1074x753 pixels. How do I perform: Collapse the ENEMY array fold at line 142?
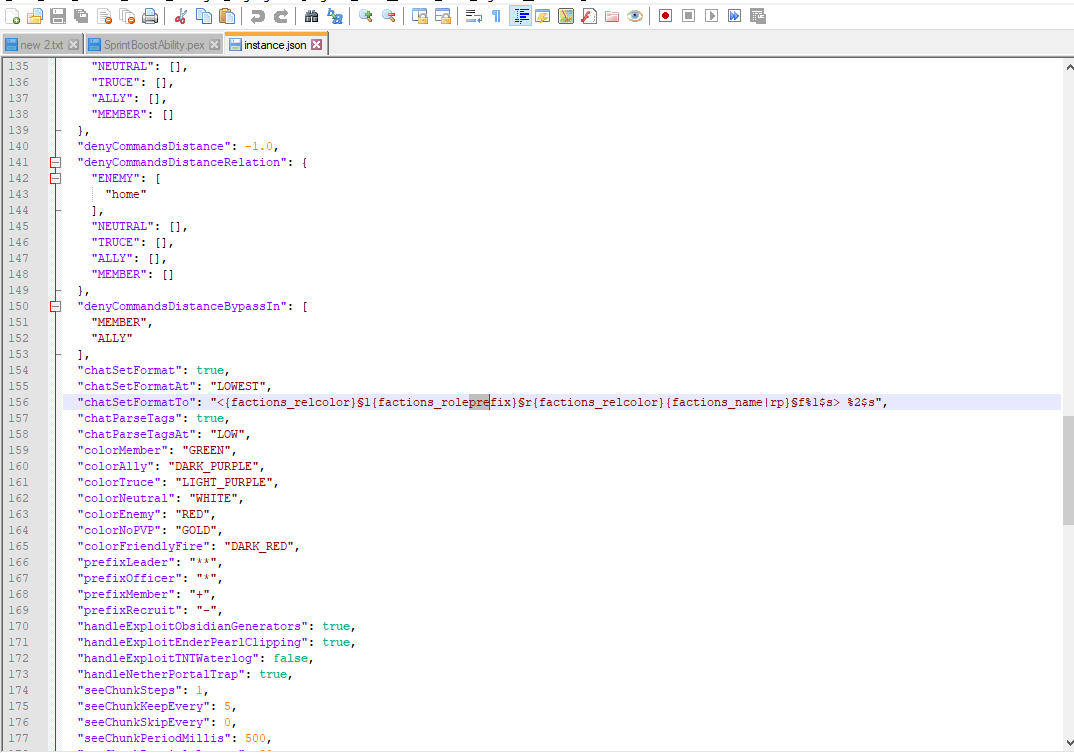tap(55, 178)
